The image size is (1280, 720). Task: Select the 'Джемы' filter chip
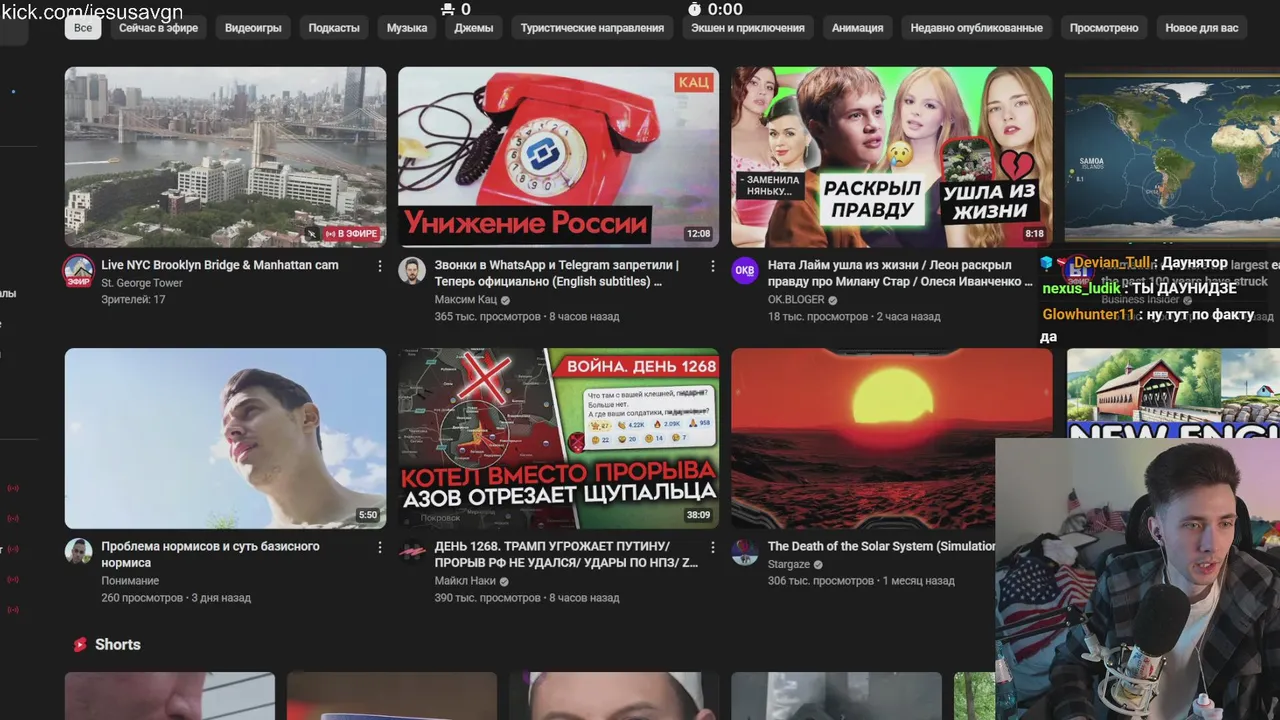[x=474, y=28]
